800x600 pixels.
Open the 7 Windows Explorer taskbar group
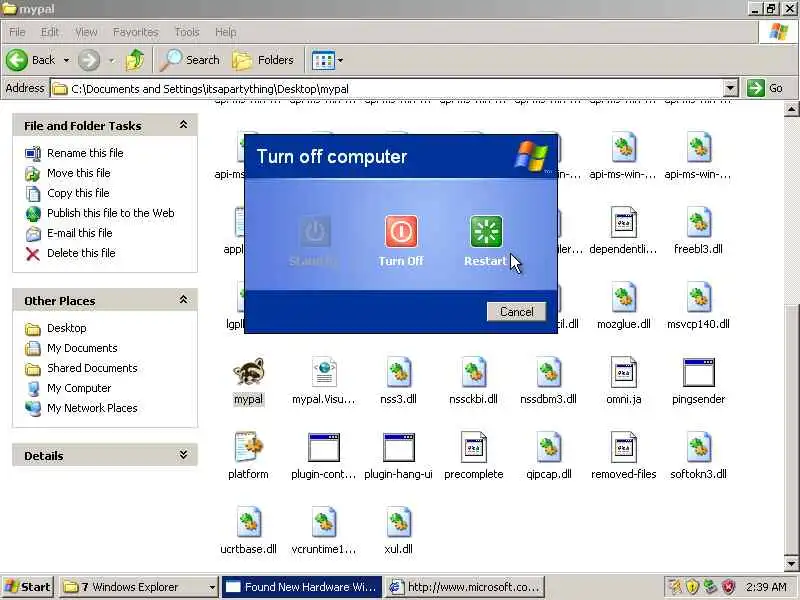(139, 587)
